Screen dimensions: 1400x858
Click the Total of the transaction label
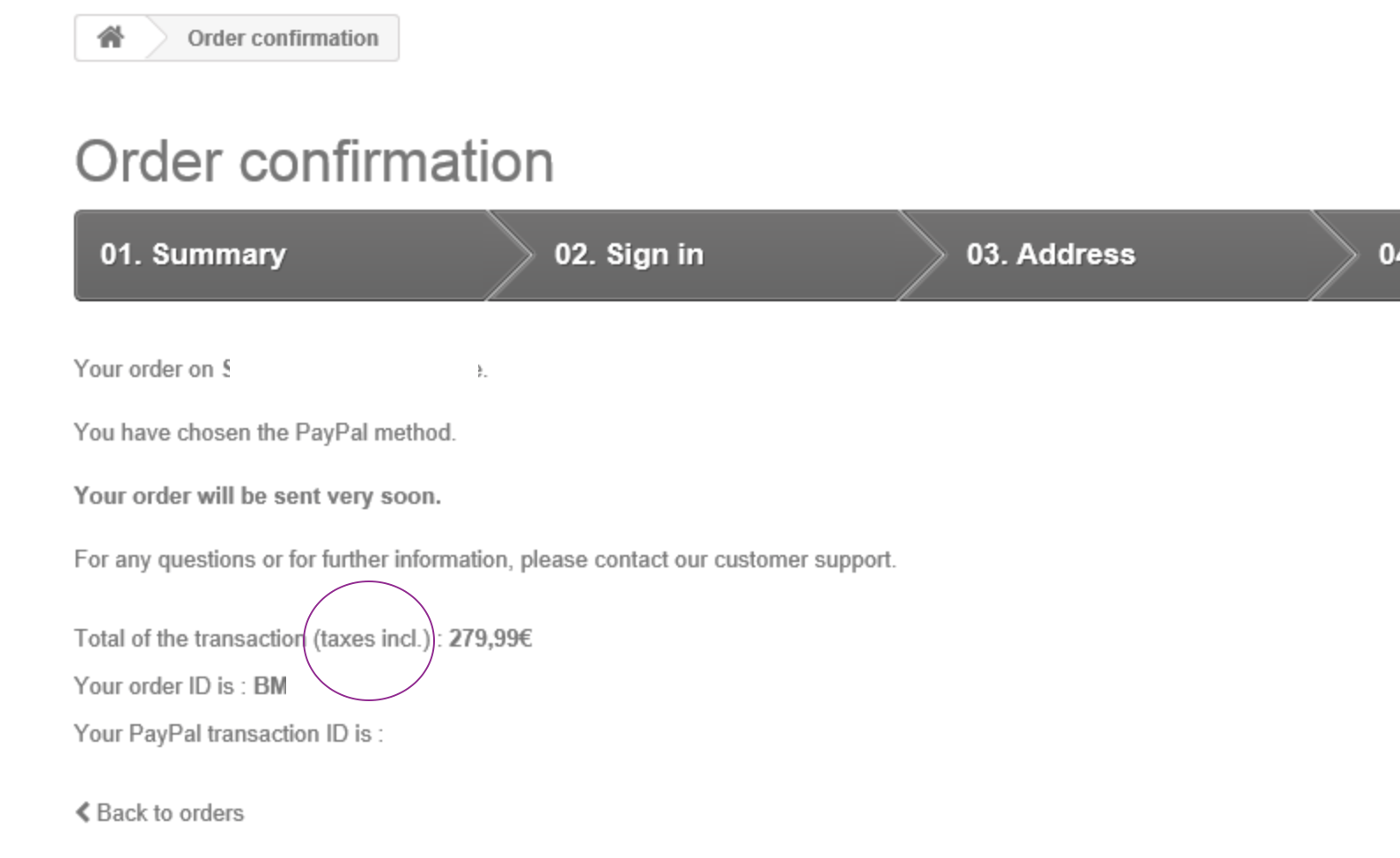click(189, 639)
